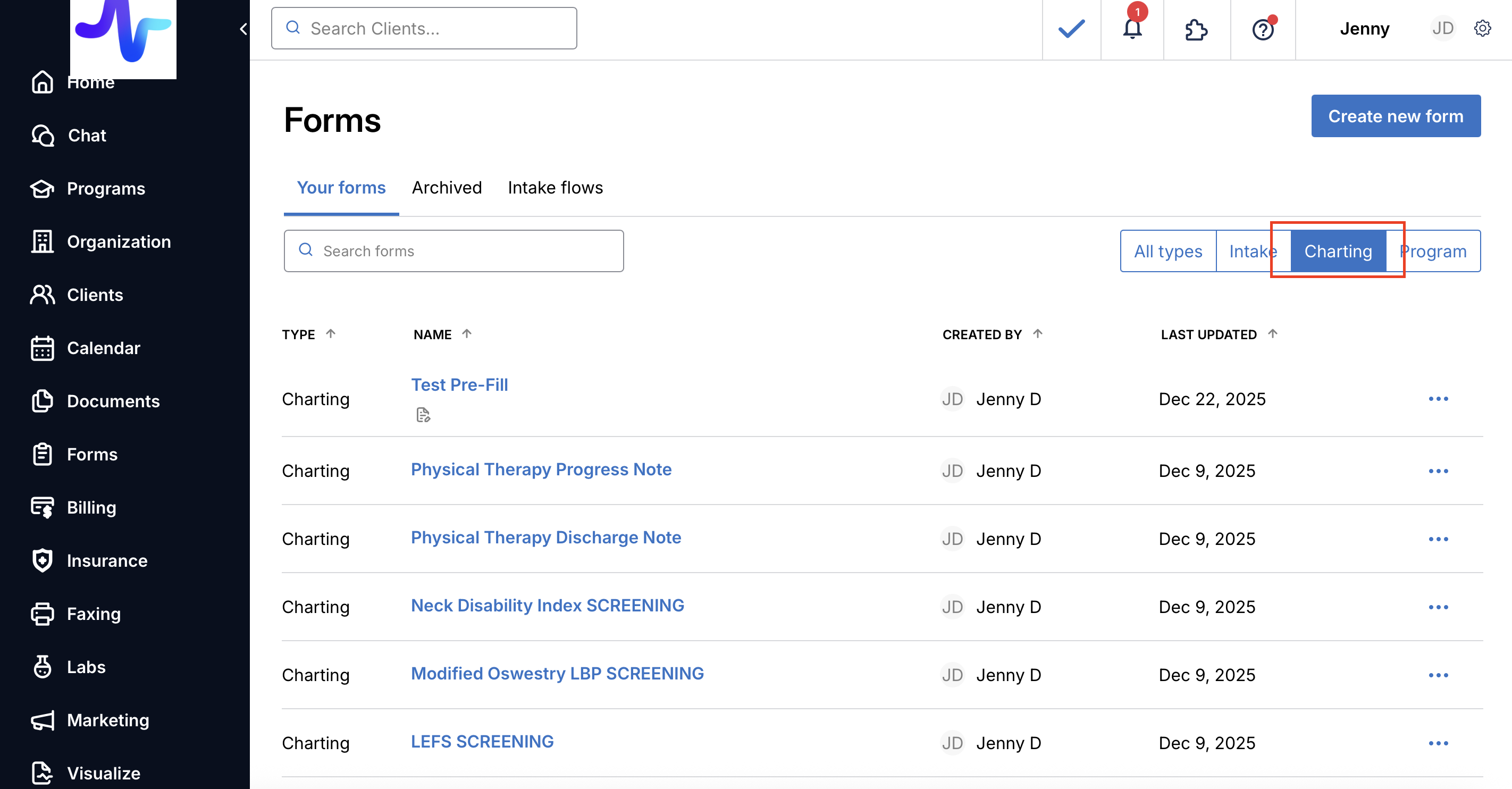Click the pre-fill document icon under Test Pre-Fill
The width and height of the screenshot is (1512, 789).
423,415
